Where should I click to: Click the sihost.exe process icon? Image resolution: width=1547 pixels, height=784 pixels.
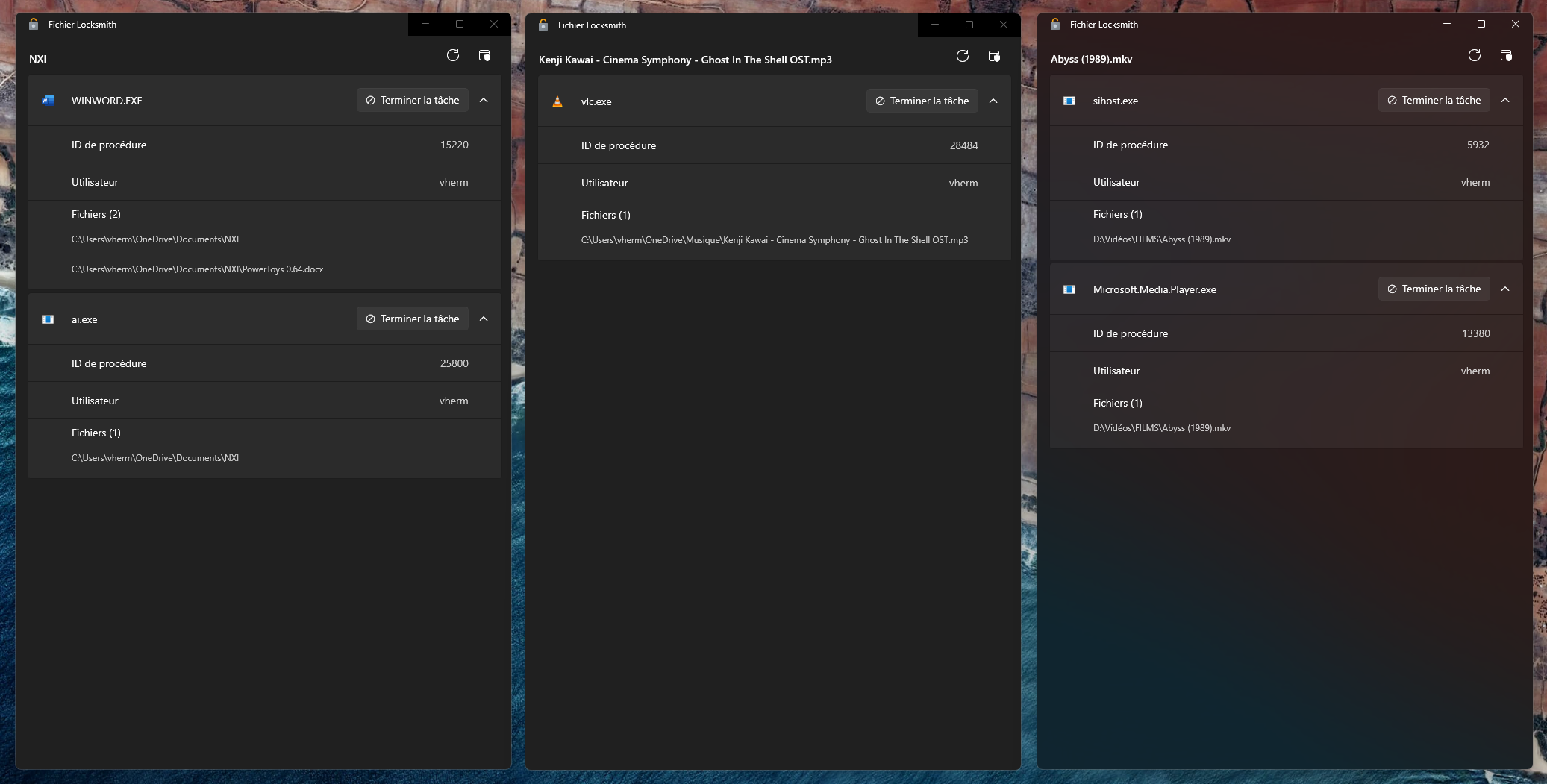tap(1069, 101)
